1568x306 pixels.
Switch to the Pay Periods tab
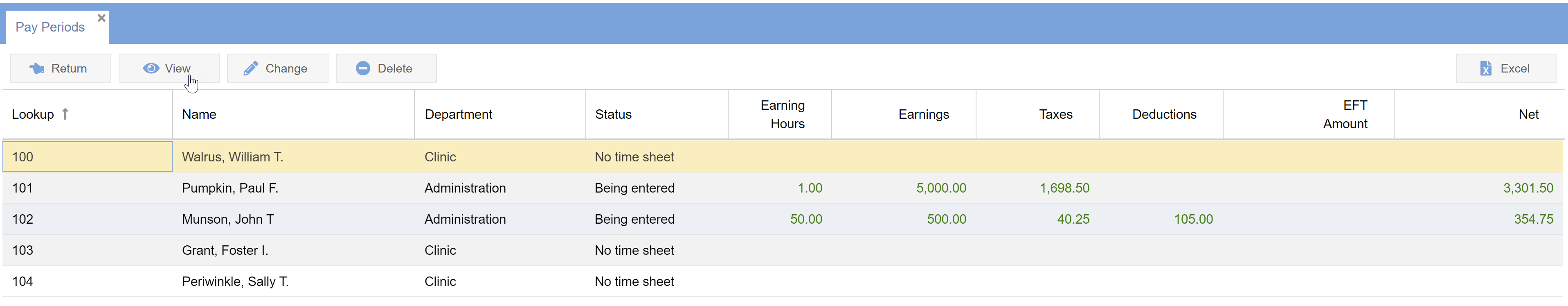(50, 27)
